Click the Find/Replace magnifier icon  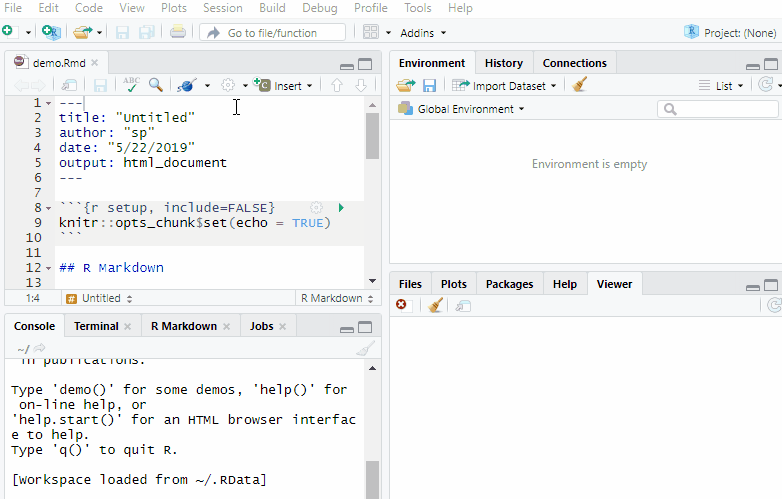(156, 85)
